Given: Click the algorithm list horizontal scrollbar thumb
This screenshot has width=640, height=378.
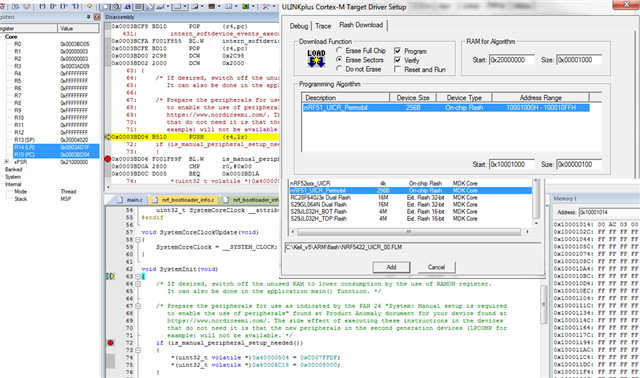Looking at the screenshot, I should point(409,232).
